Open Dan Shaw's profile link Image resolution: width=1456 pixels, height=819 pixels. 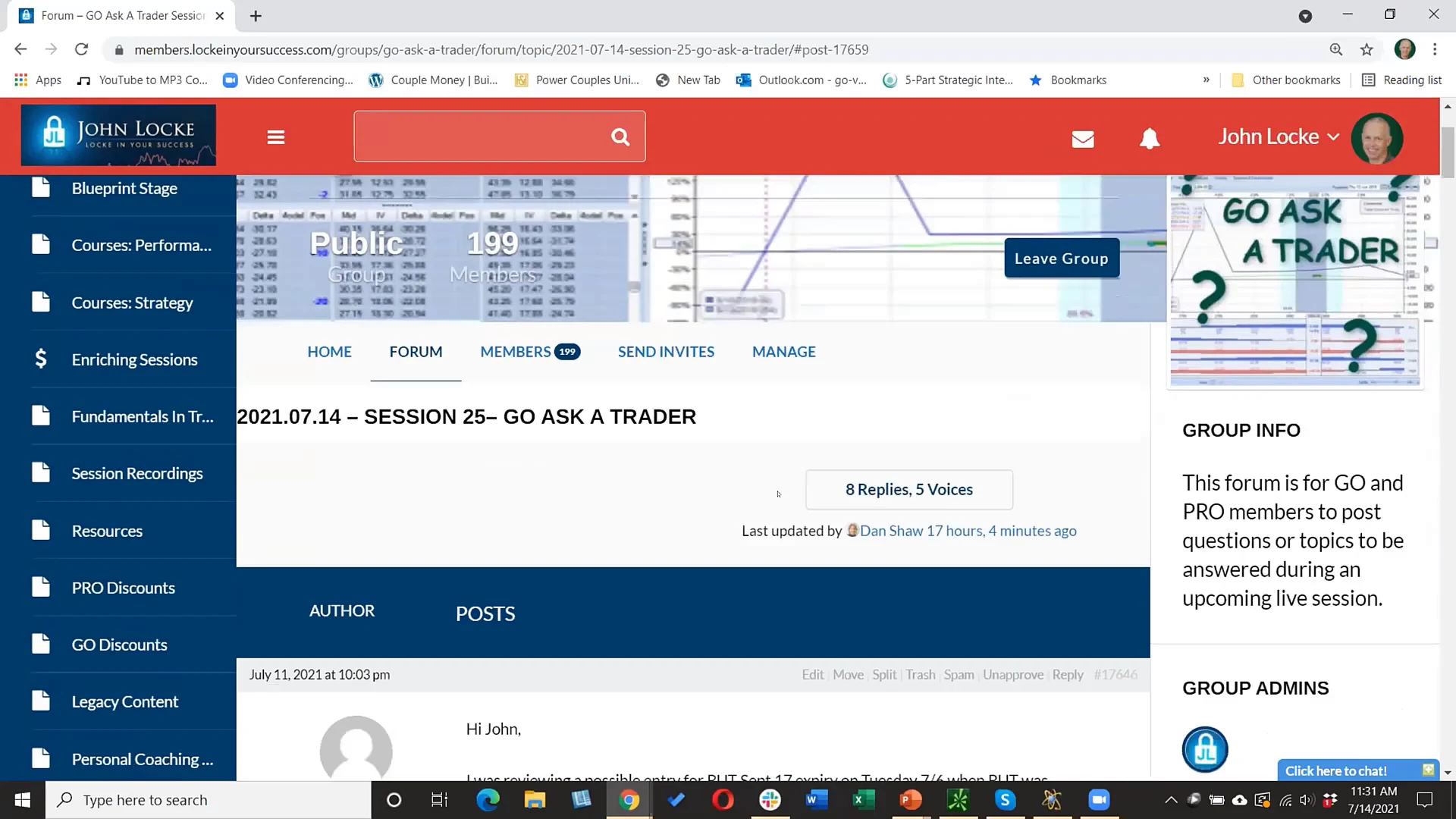point(891,531)
